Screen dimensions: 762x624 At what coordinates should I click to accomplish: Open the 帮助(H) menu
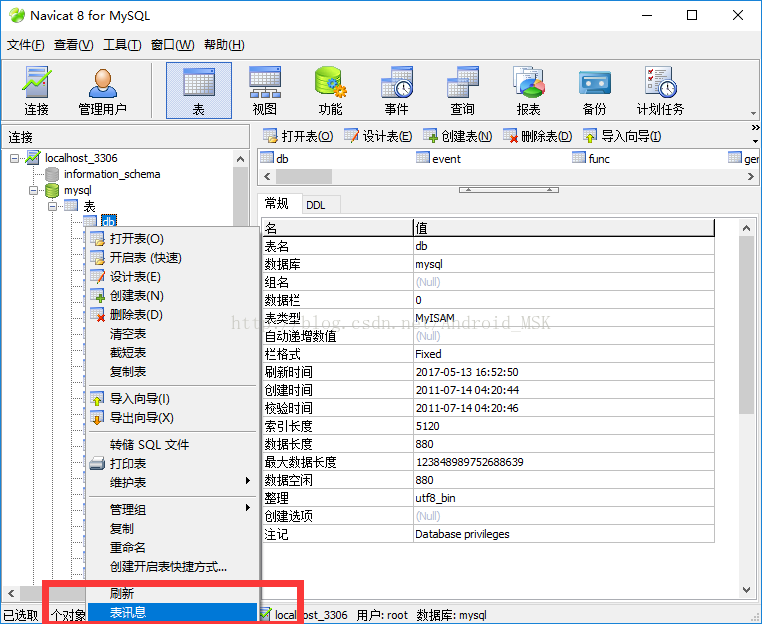(224, 45)
